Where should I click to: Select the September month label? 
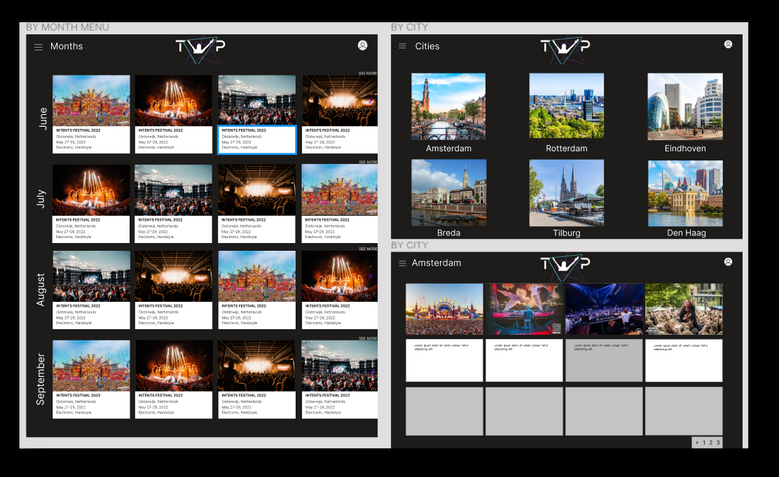point(41,379)
